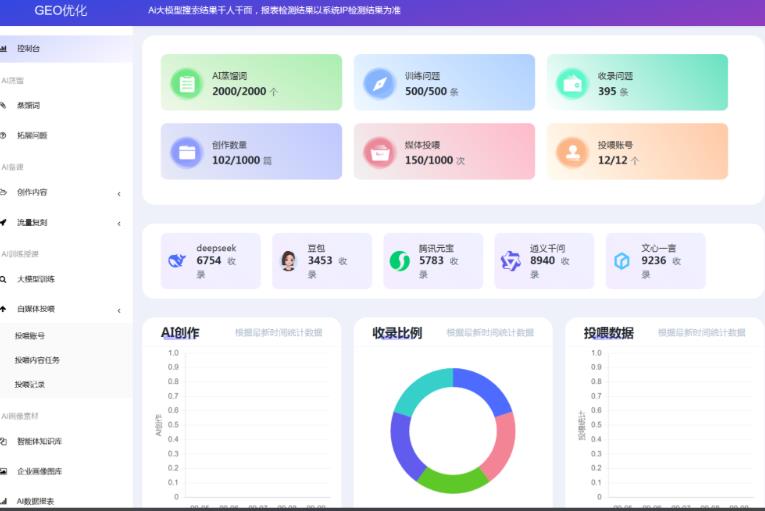The height and width of the screenshot is (511, 765).
Task: Open the 大模型训练 menu item
Action: pyautogui.click(x=66, y=279)
